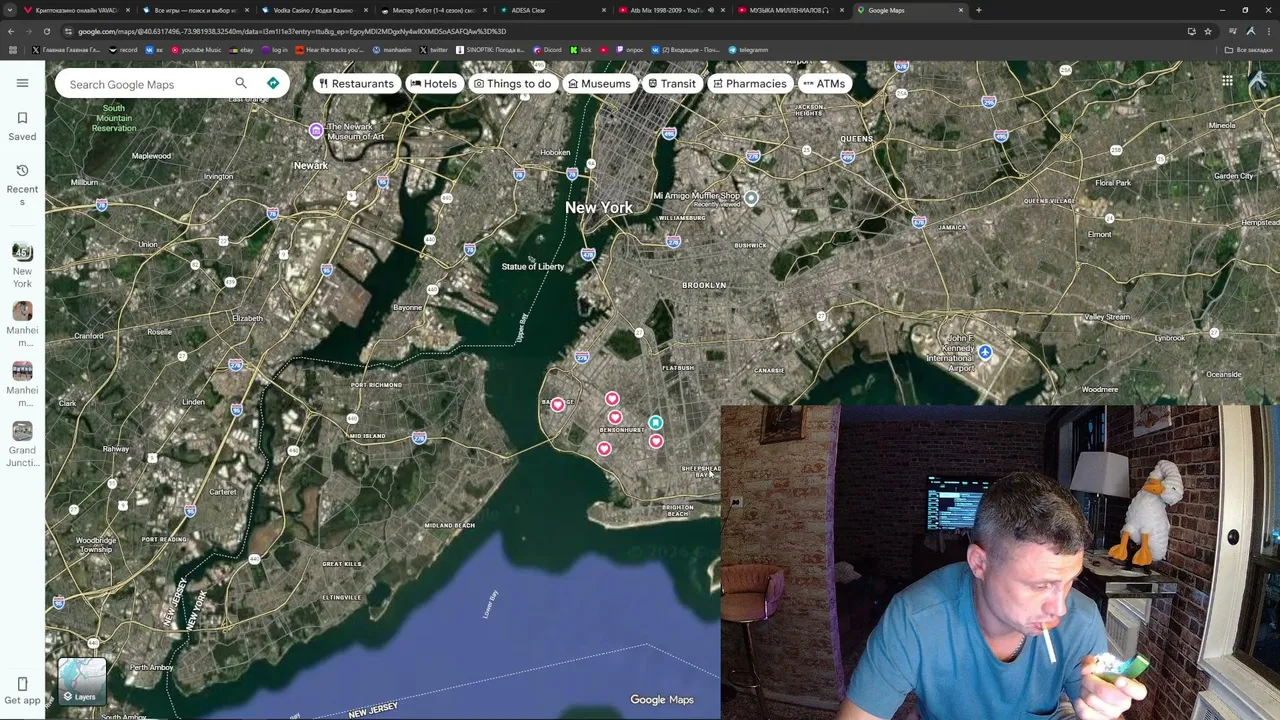
Task: Click the JFK airport marker icon
Action: [985, 352]
